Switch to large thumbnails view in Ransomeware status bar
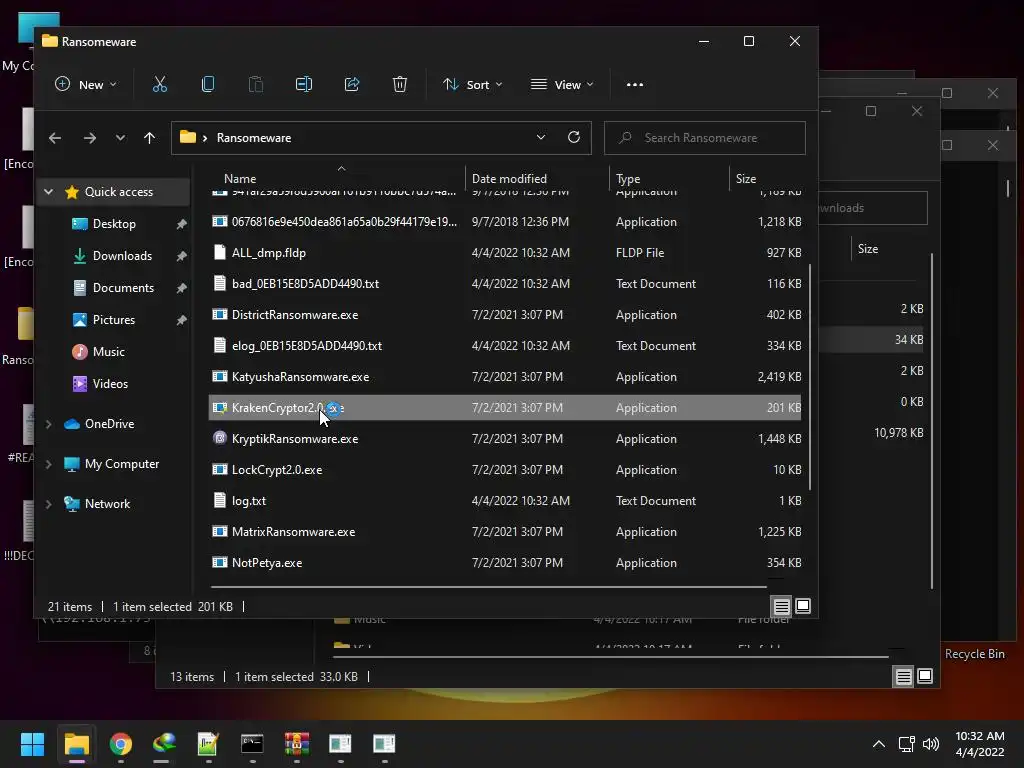This screenshot has height=768, width=1024. click(803, 607)
